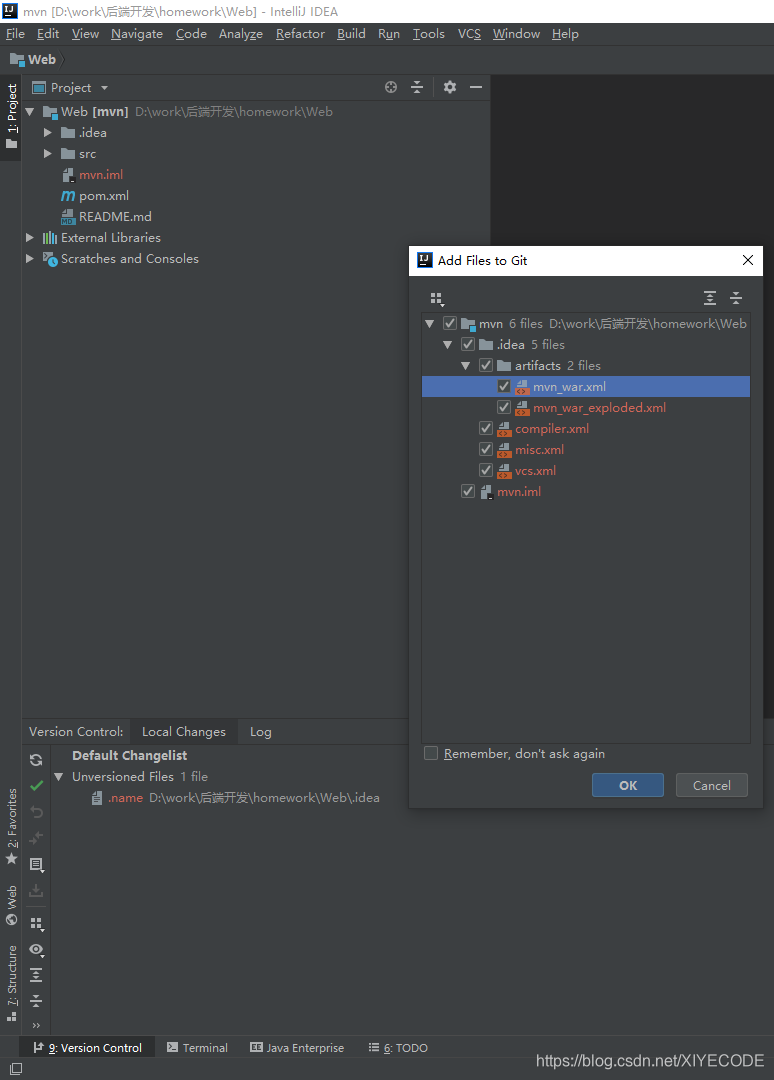774x1080 pixels.
Task: Close the Add Files to Git dialog
Action: [x=748, y=260]
